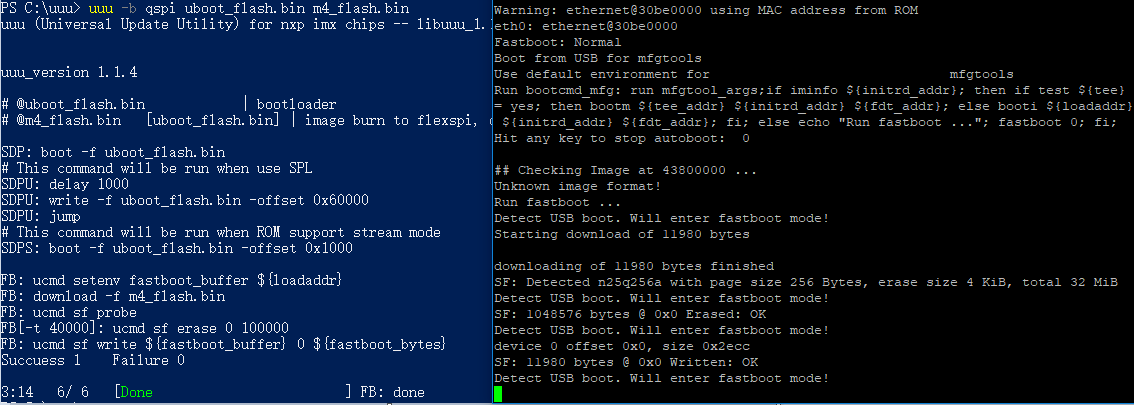Viewport: 1134px width, 405px height.
Task: Click the green Done progress bar
Action: click(x=136, y=392)
